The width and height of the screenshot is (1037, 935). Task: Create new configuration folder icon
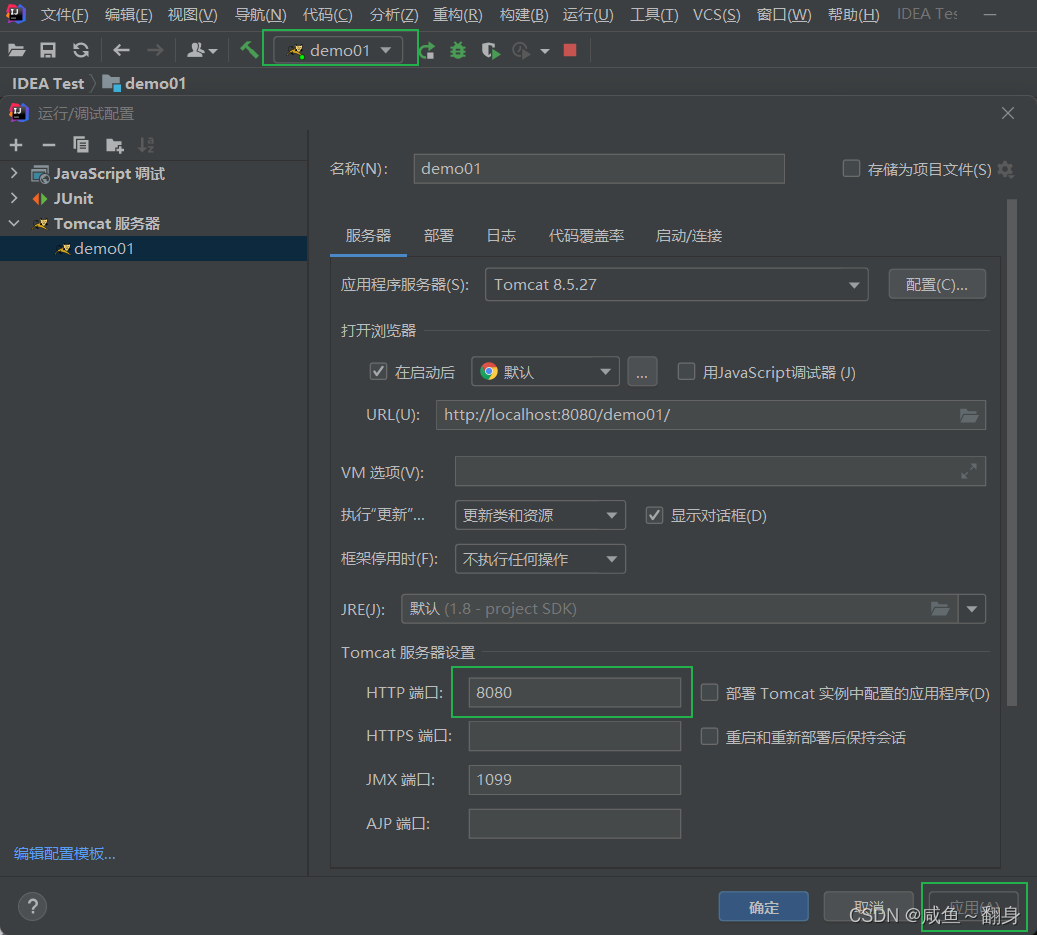coord(114,145)
